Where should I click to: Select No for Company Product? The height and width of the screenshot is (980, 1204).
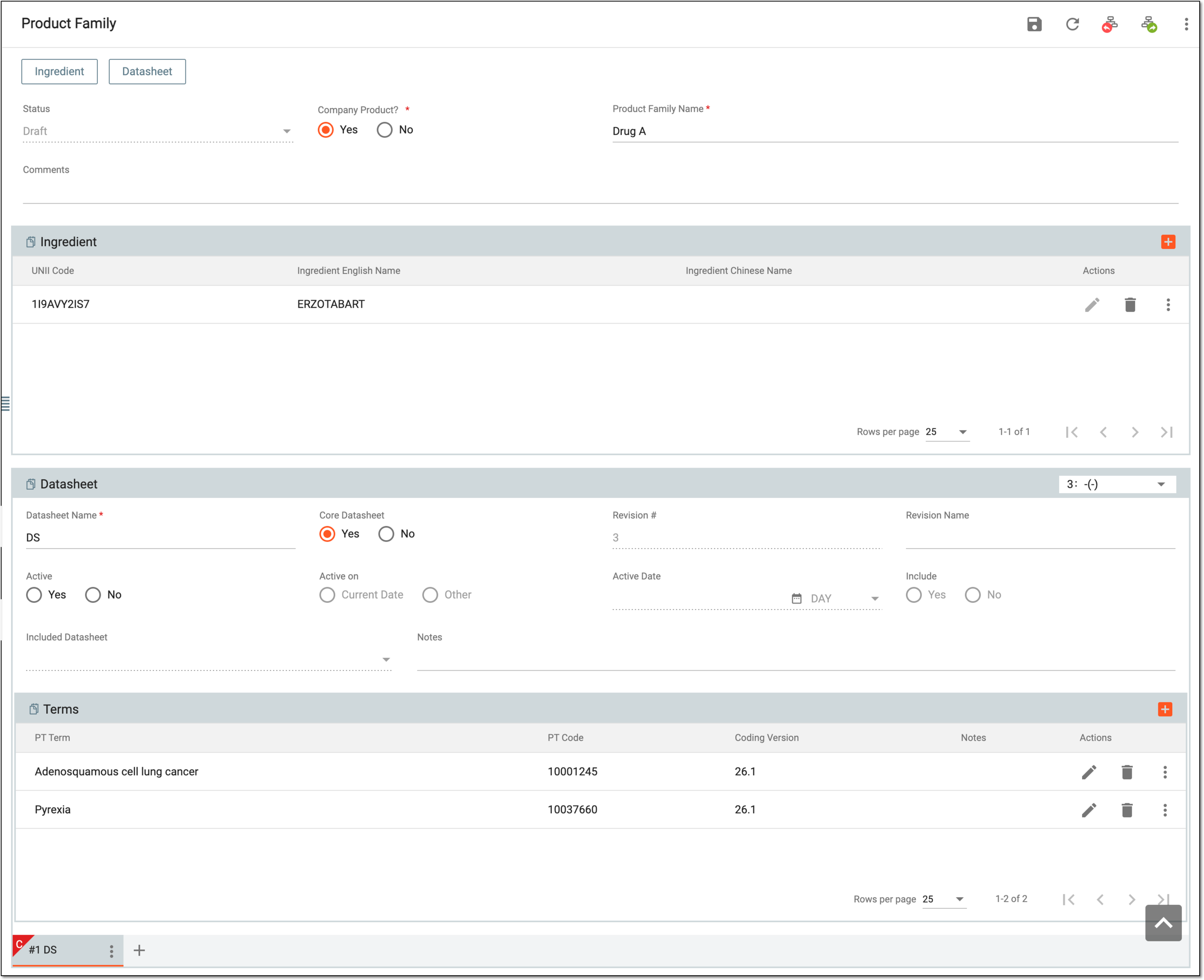pyautogui.click(x=384, y=130)
